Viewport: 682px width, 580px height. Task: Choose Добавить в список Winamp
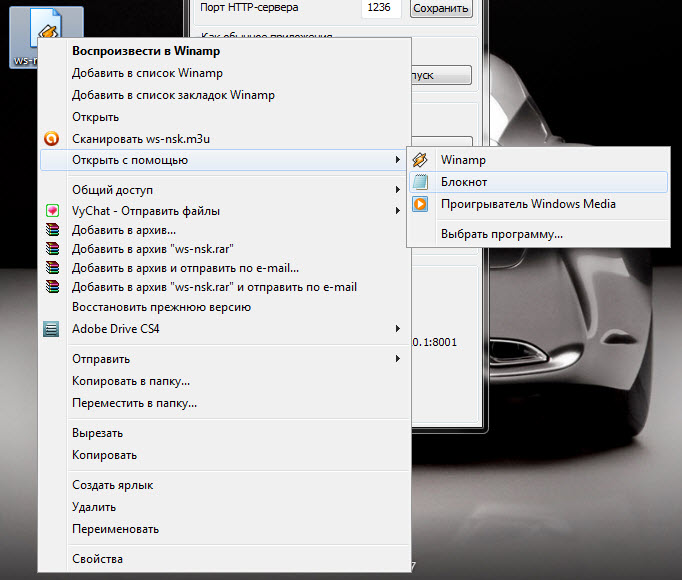coord(225,73)
